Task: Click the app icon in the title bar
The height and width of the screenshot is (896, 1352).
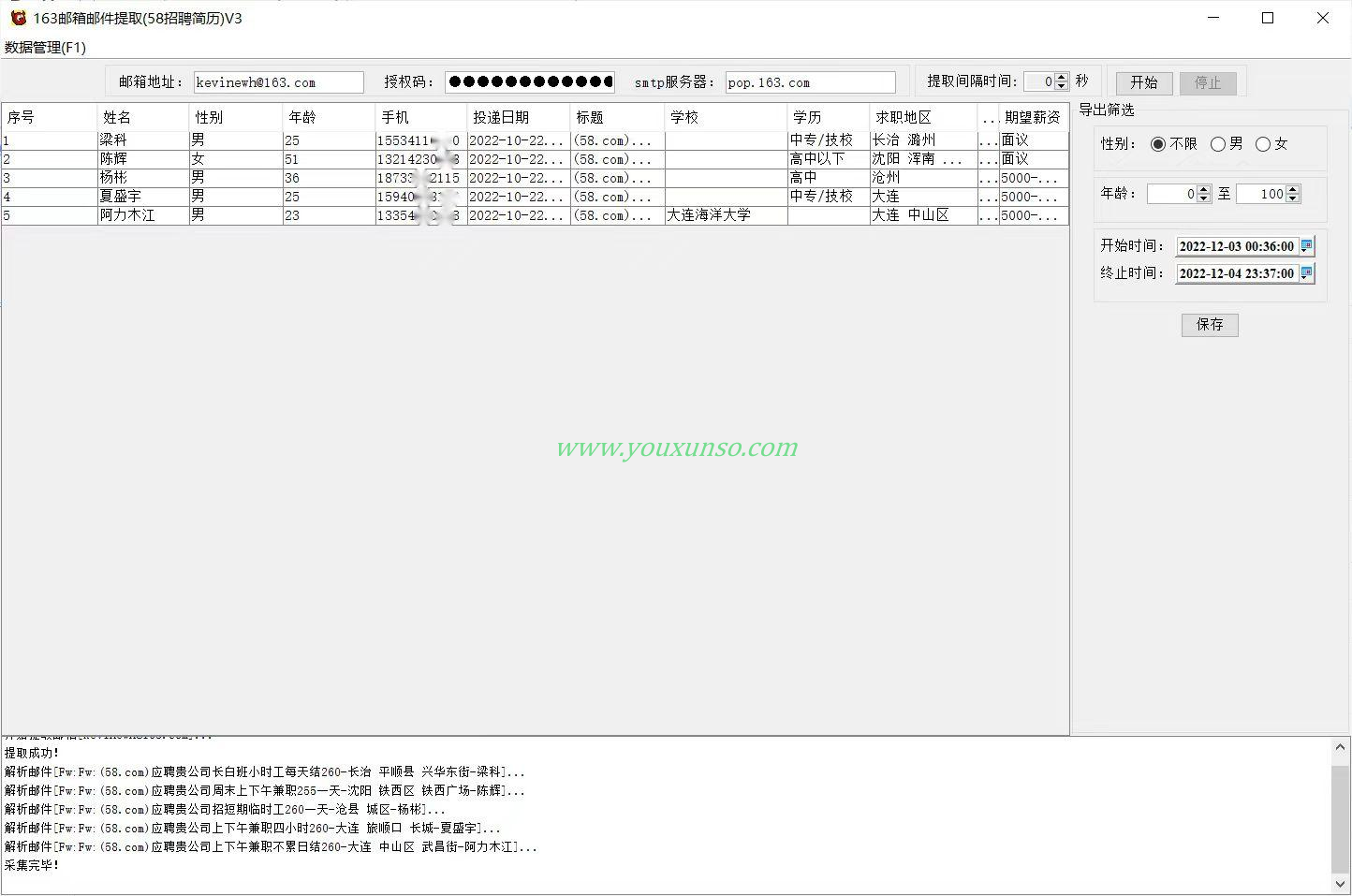Action: pyautogui.click(x=18, y=18)
